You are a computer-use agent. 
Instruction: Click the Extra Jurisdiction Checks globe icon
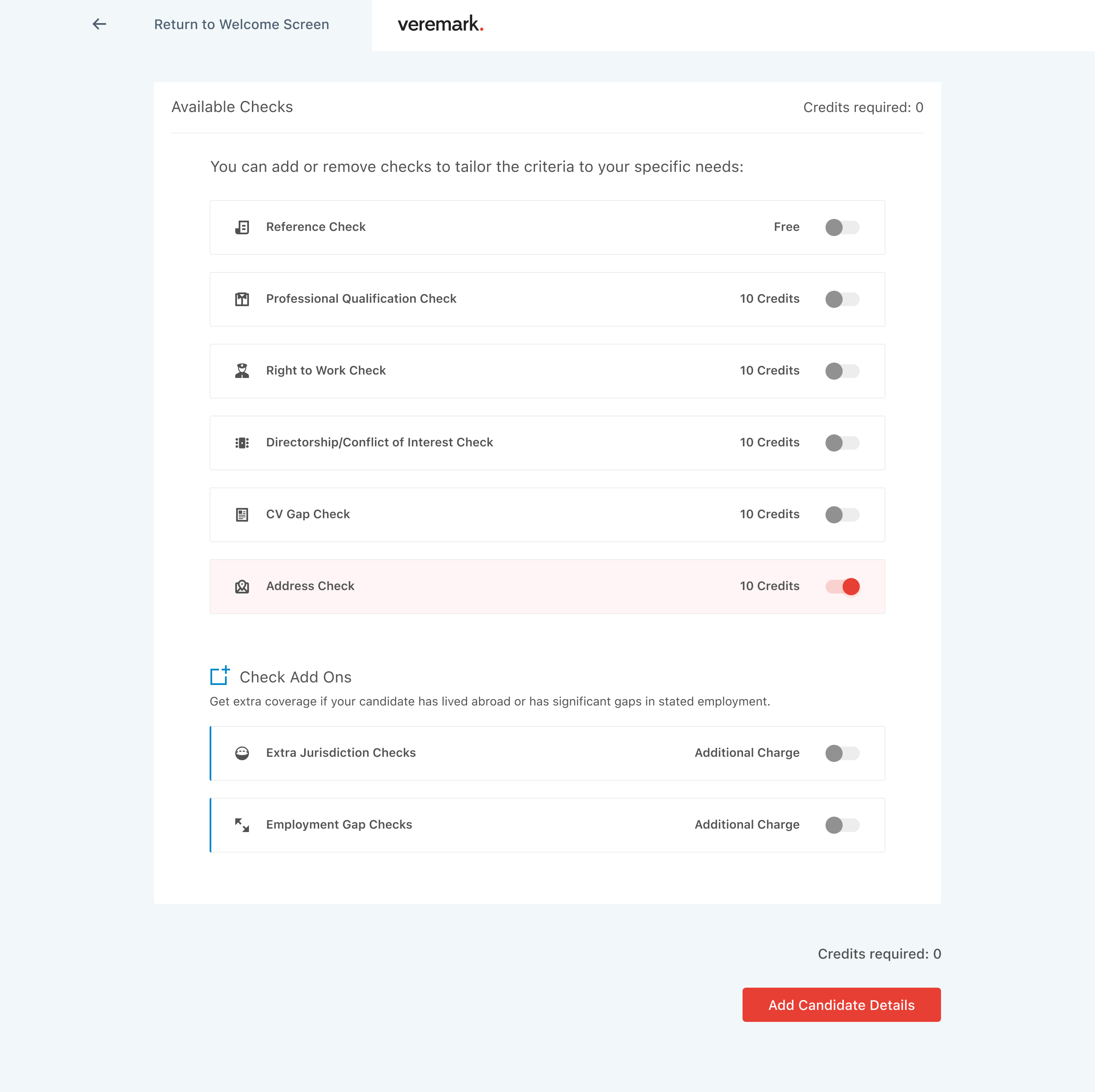(242, 753)
